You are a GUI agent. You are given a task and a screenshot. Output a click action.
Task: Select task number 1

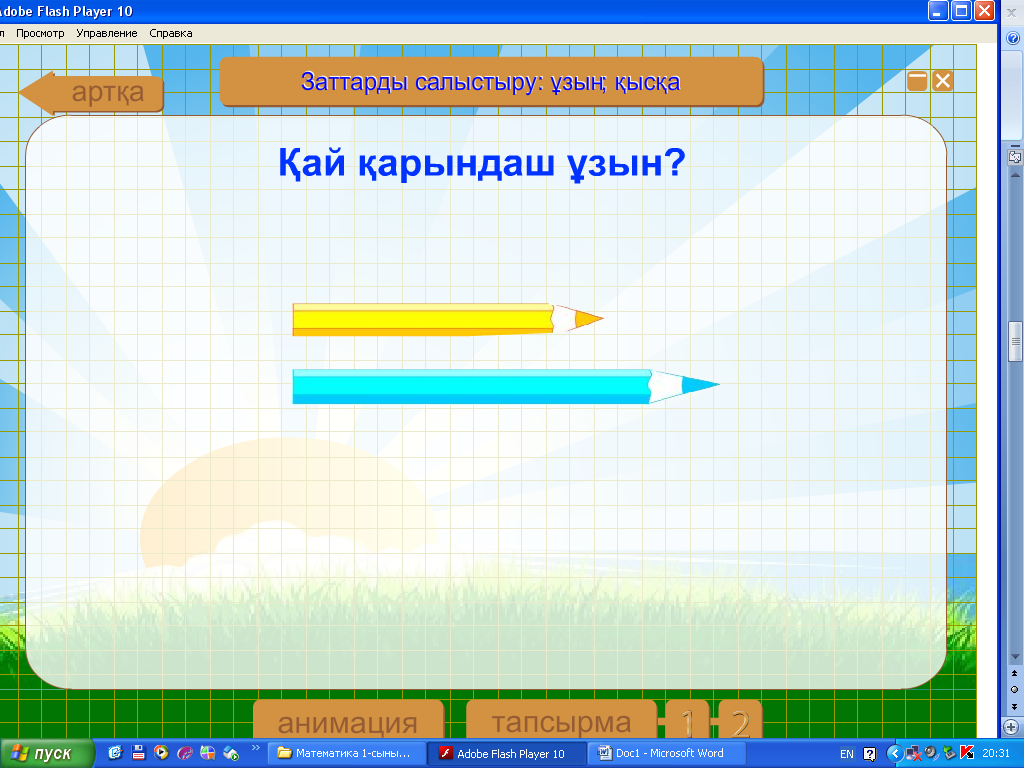click(x=687, y=721)
